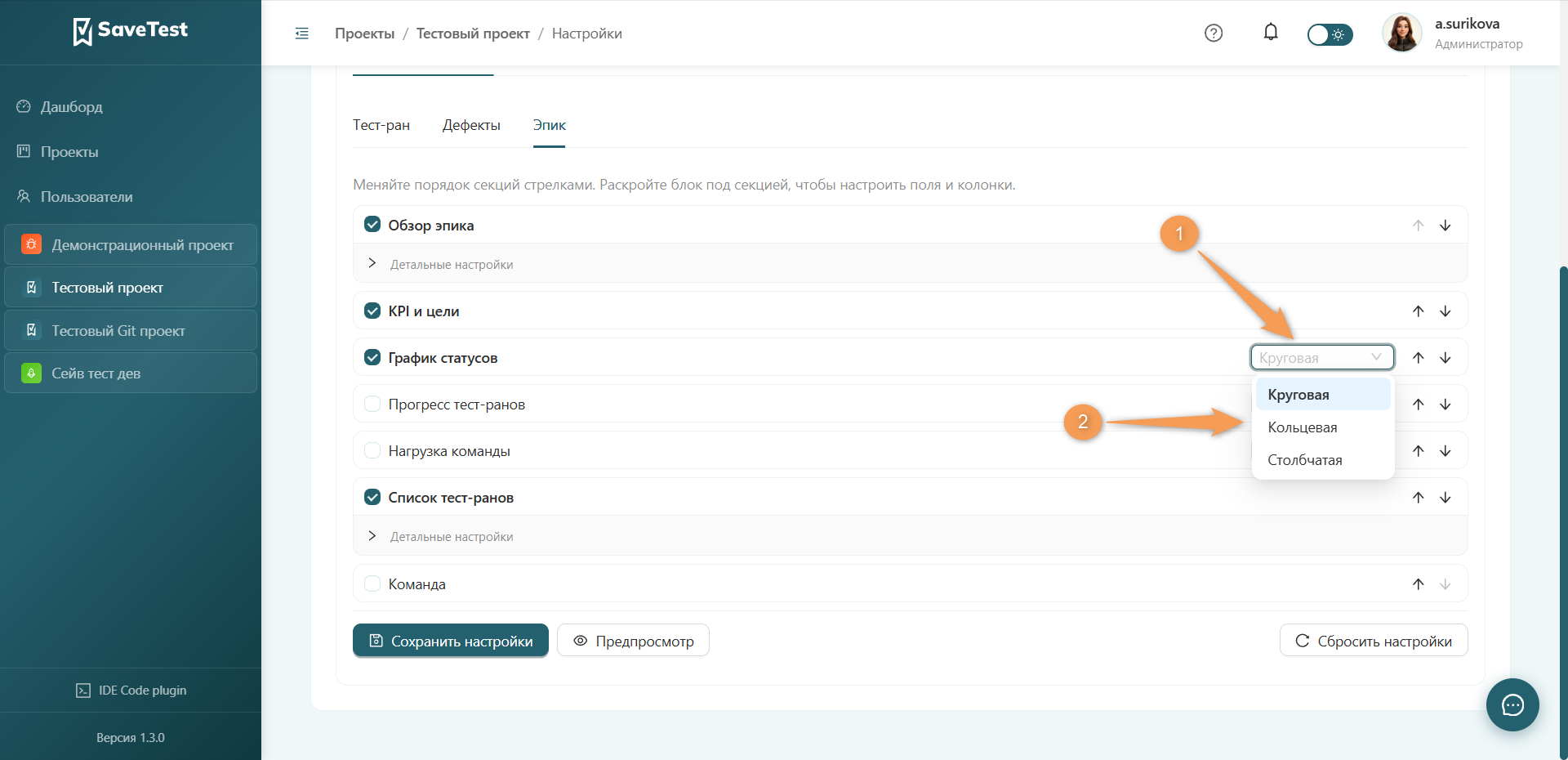Expand 'Детальные настройки' under Обзор эпика
The height and width of the screenshot is (760, 1568).
441,264
